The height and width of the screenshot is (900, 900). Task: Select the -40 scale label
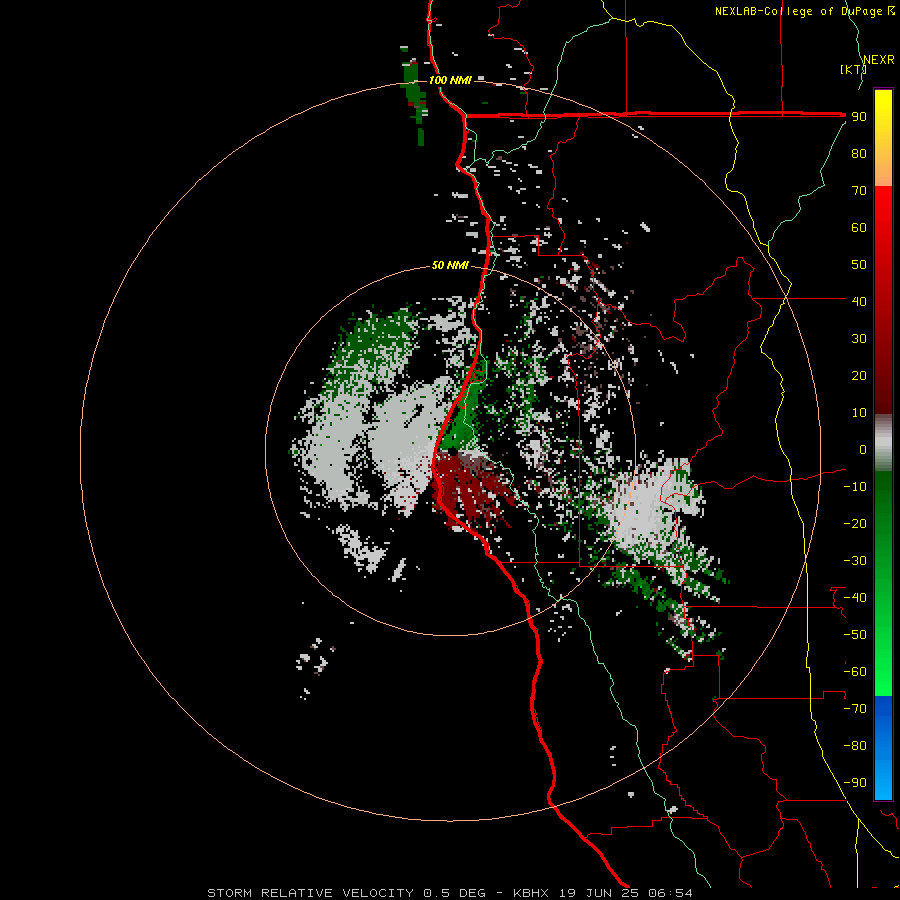point(855,598)
